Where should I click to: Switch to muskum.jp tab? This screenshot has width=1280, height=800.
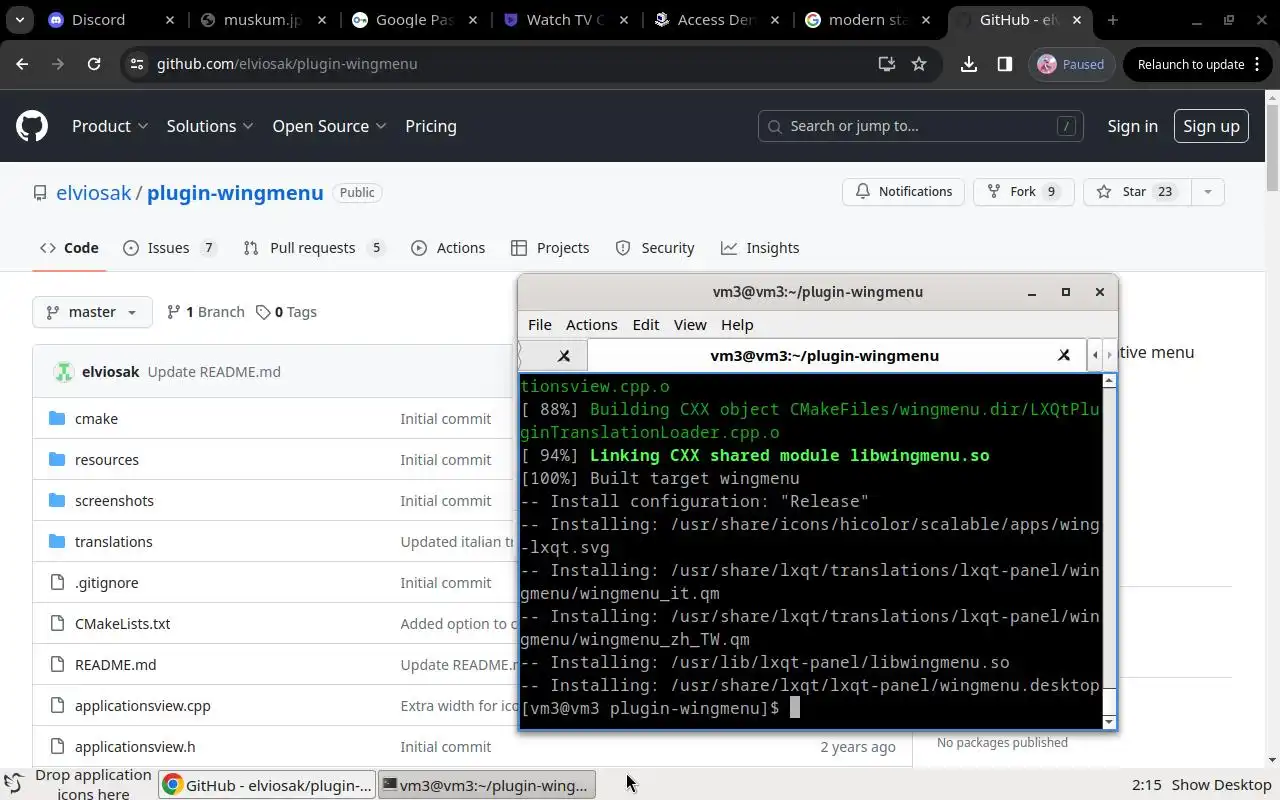[262, 20]
